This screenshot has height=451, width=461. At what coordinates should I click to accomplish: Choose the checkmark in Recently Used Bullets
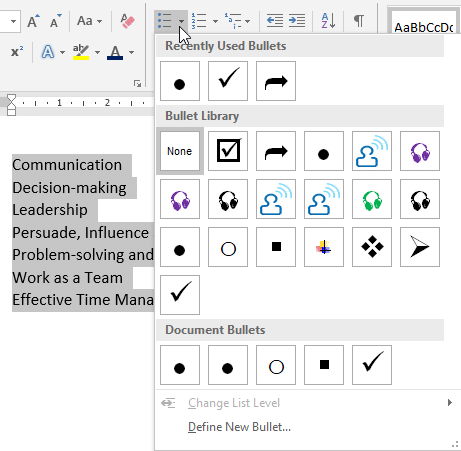(x=228, y=81)
